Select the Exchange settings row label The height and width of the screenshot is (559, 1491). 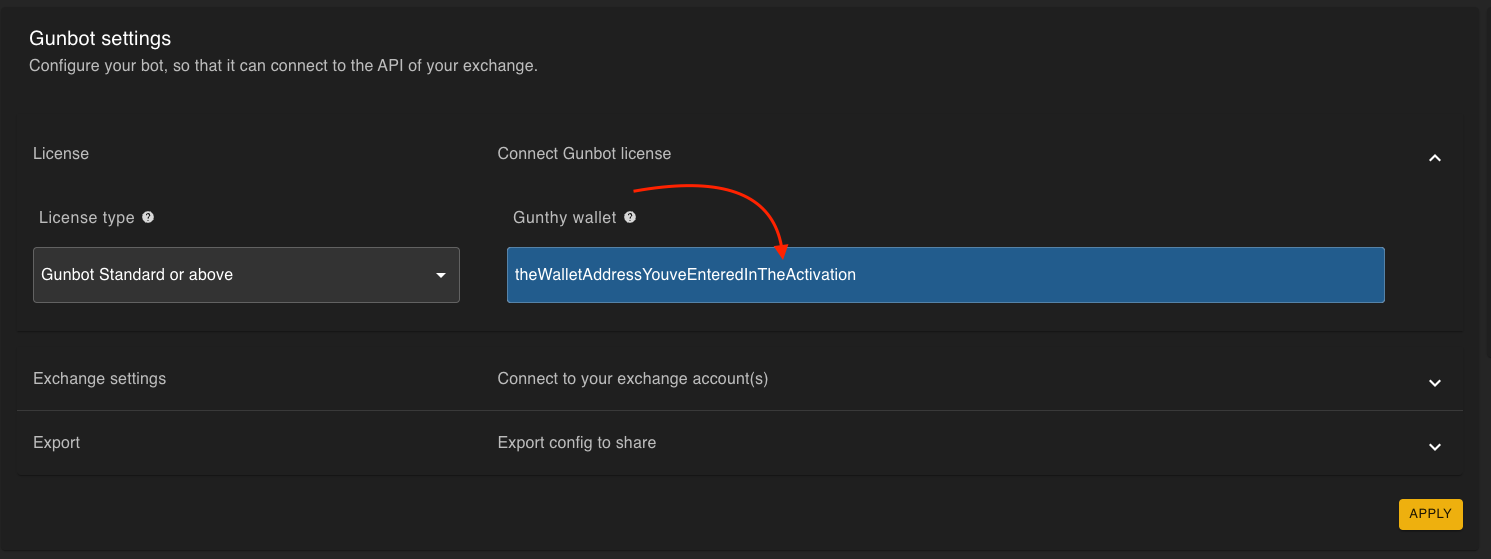pyautogui.click(x=99, y=379)
